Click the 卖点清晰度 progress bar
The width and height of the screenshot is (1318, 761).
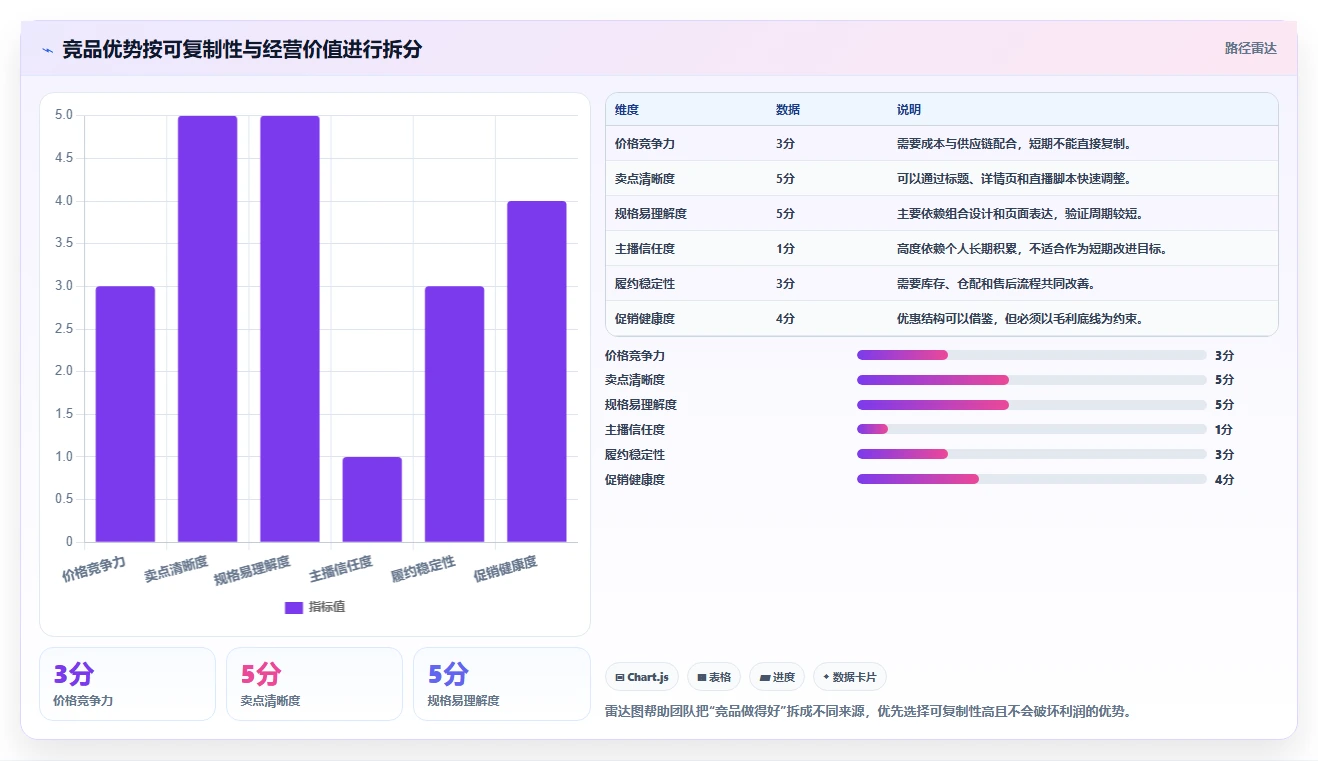[x=1032, y=380]
